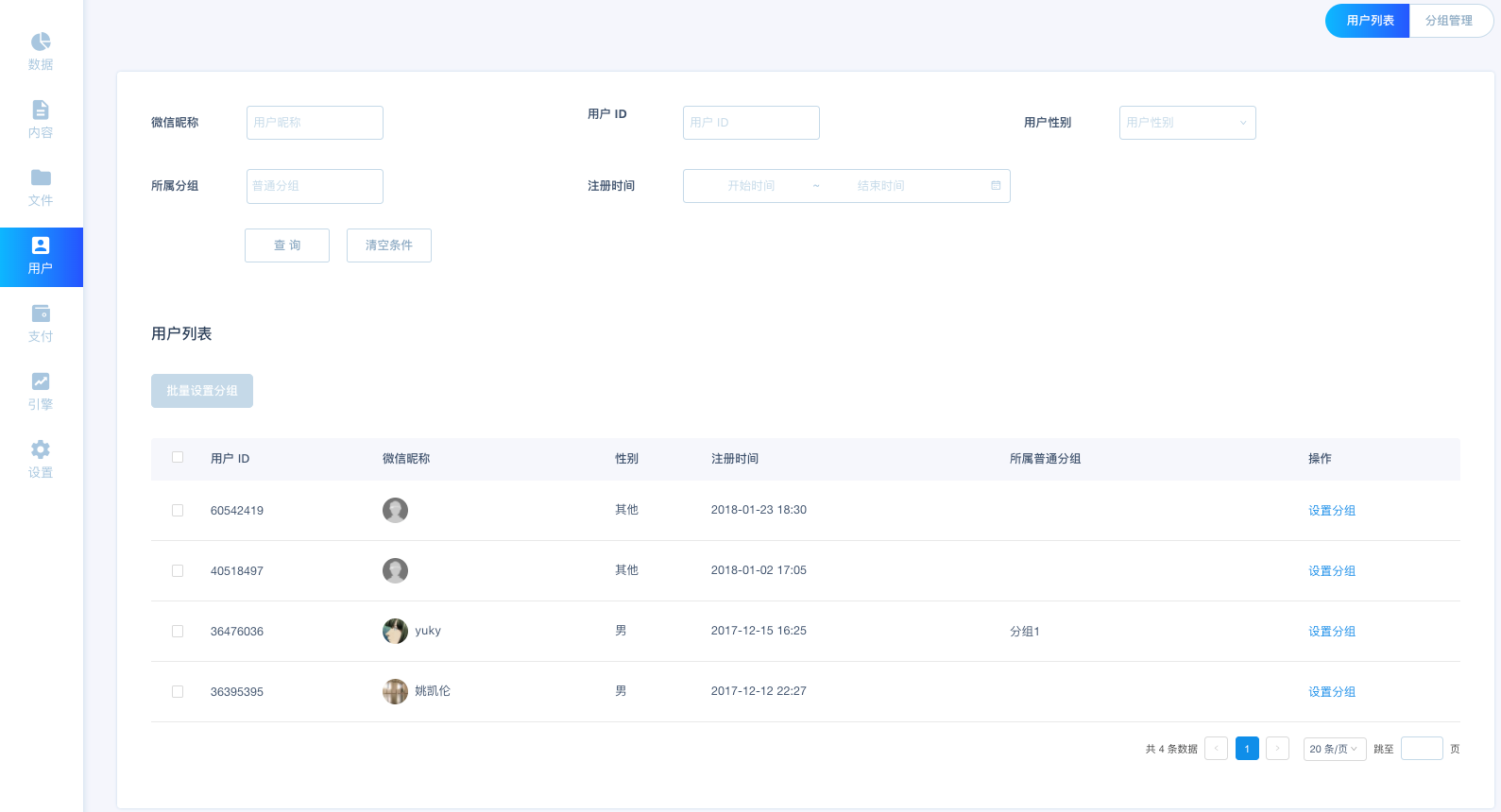Open the 引擎 chart sidebar icon
The image size is (1501, 812).
[41, 382]
